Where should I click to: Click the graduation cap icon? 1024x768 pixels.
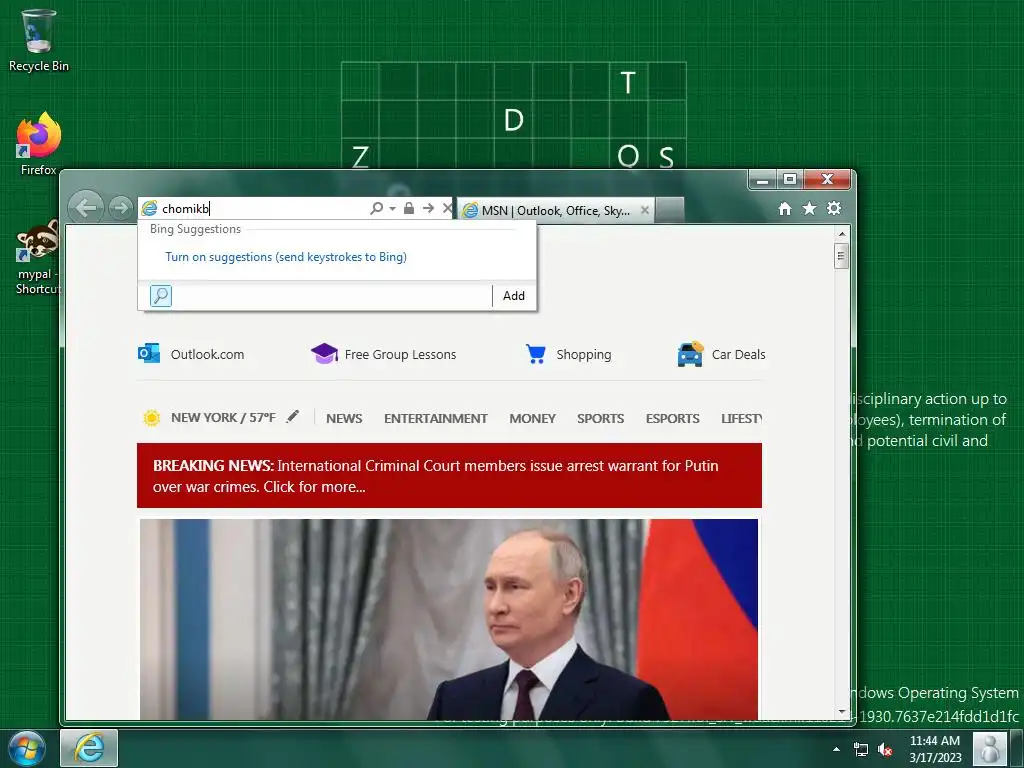click(324, 353)
